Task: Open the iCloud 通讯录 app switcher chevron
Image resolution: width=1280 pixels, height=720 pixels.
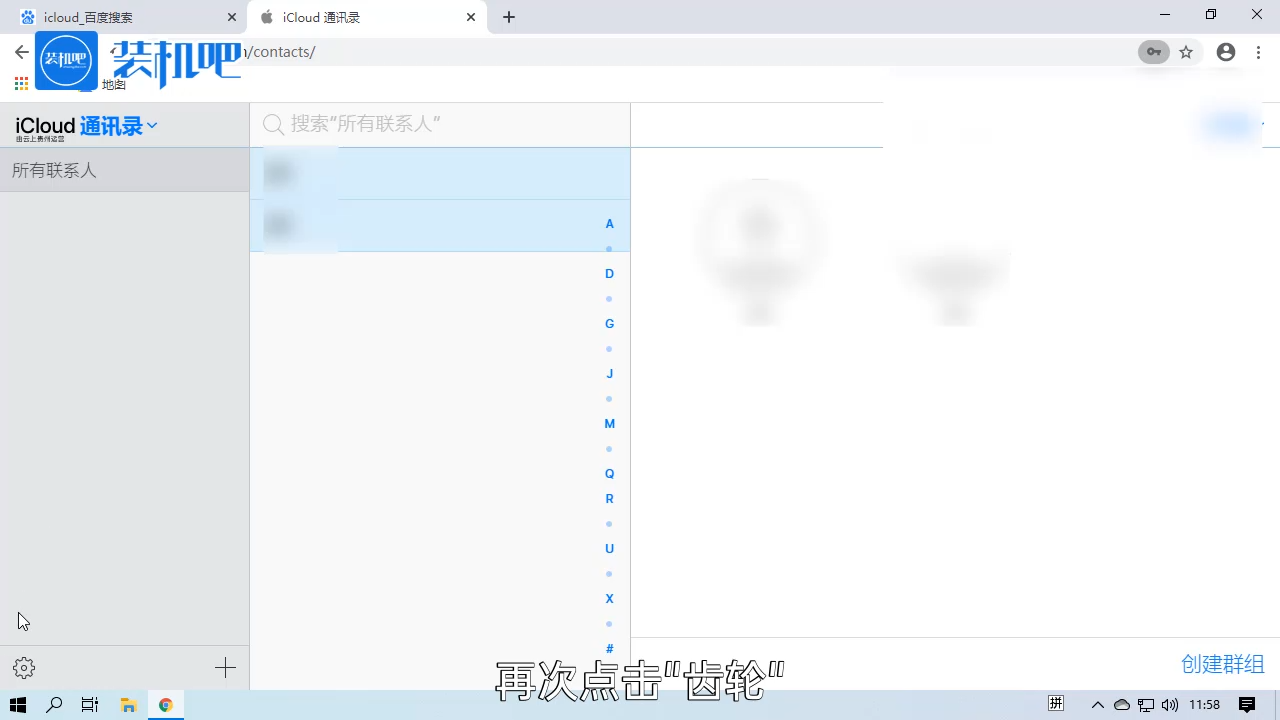Action: tap(151, 126)
